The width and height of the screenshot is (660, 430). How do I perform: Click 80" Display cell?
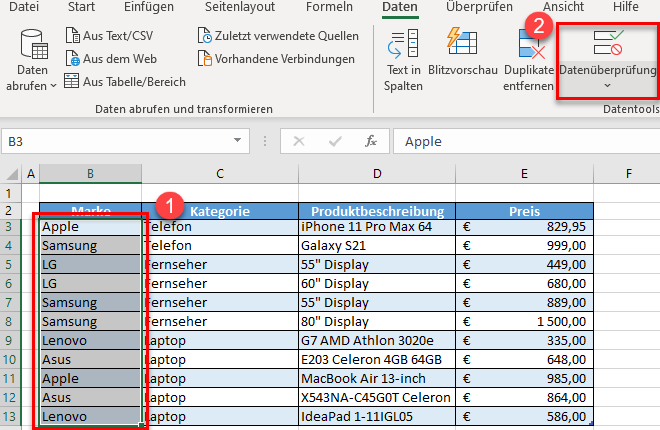tap(377, 321)
